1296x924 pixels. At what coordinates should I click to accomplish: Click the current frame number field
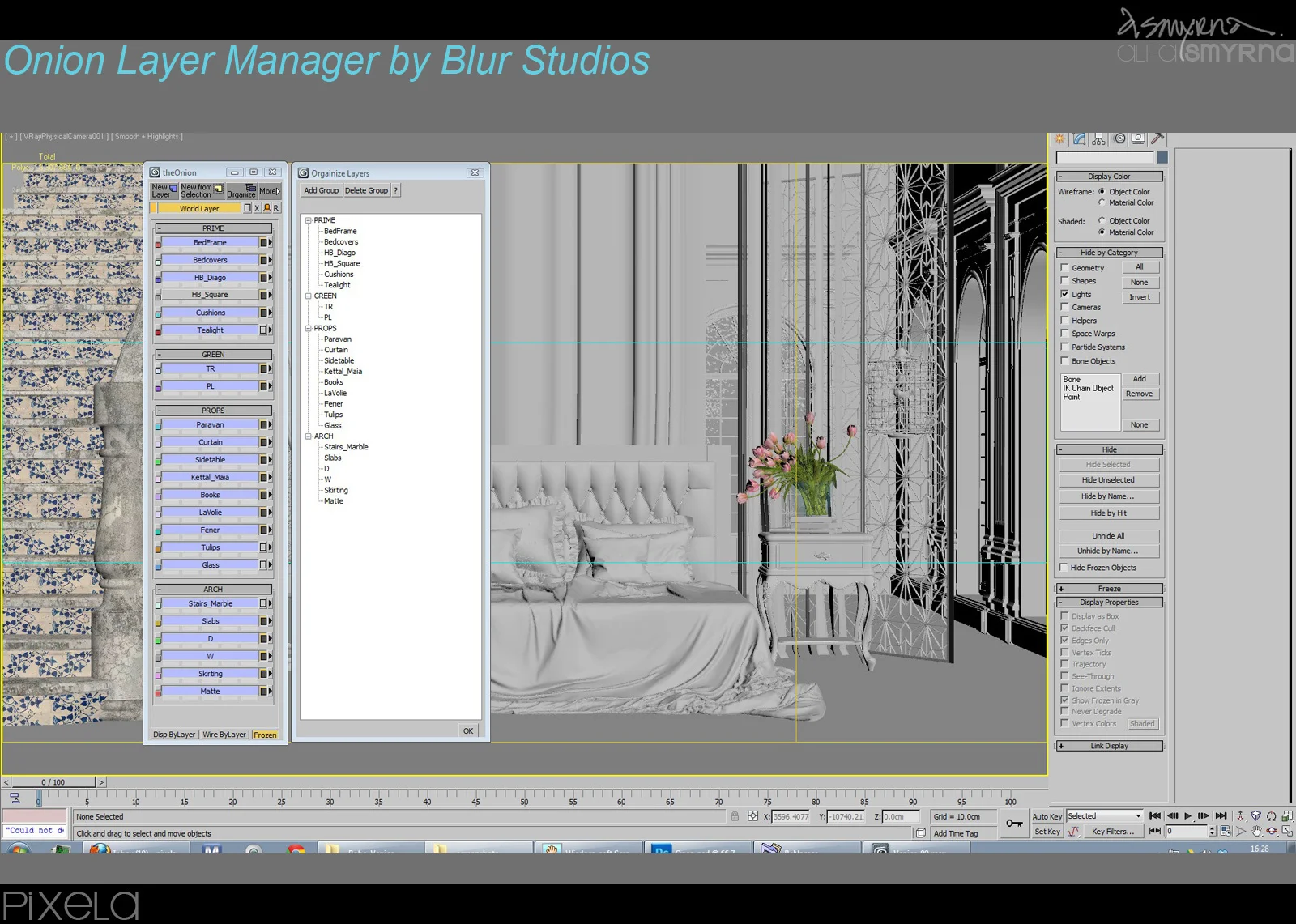[x=1187, y=831]
